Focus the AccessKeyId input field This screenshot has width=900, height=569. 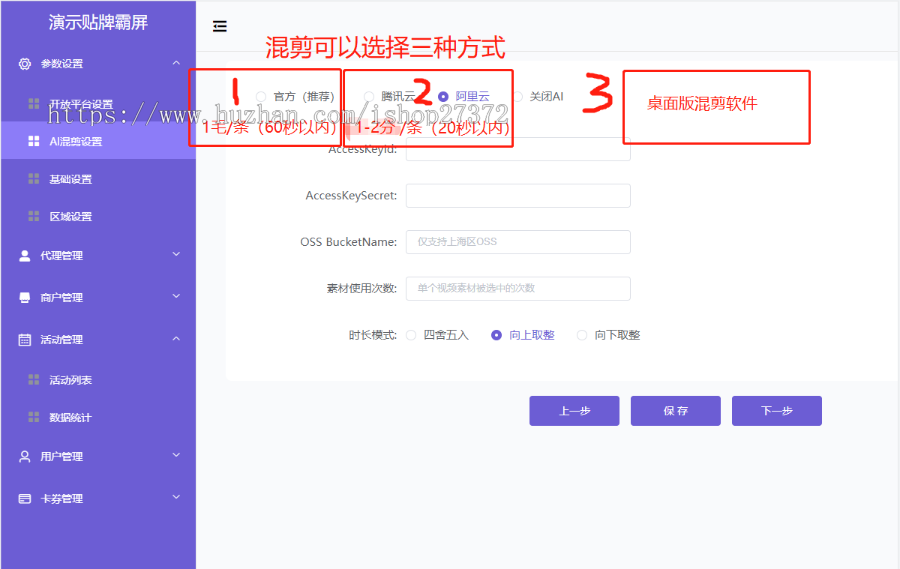pos(518,149)
